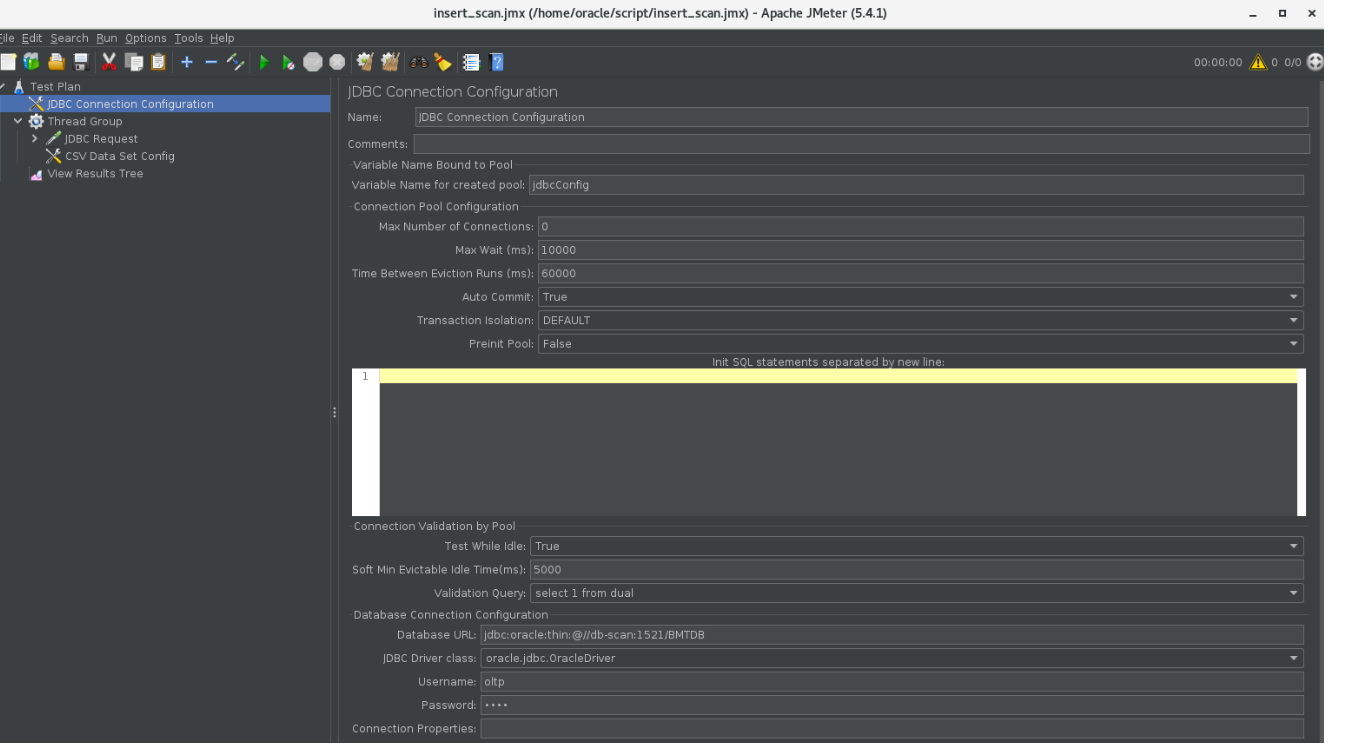1368x750 pixels.
Task: Click the Copy icon in toolbar
Action: [x=133, y=62]
